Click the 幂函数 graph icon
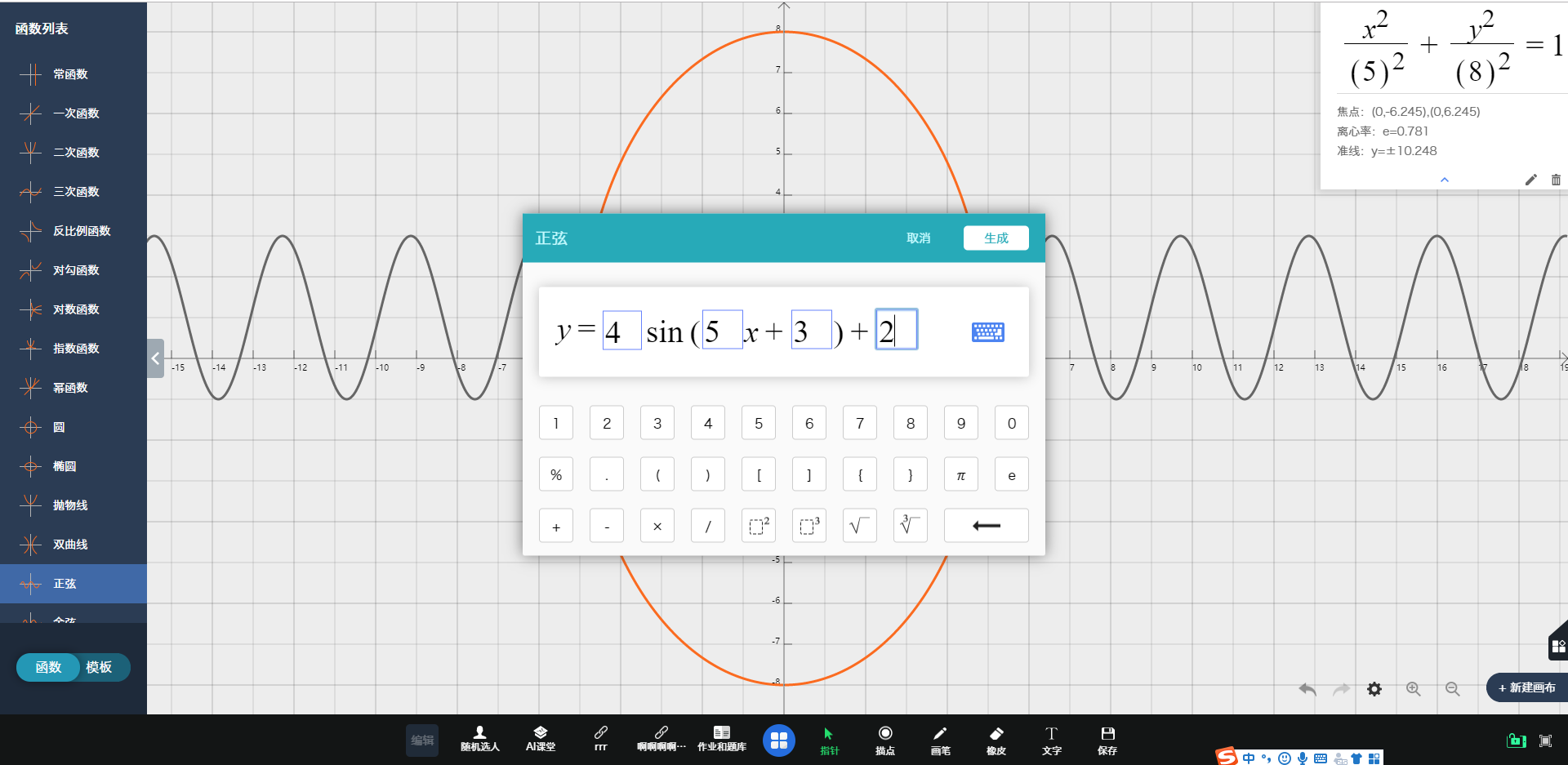Image resolution: width=1568 pixels, height=765 pixels. 30,388
